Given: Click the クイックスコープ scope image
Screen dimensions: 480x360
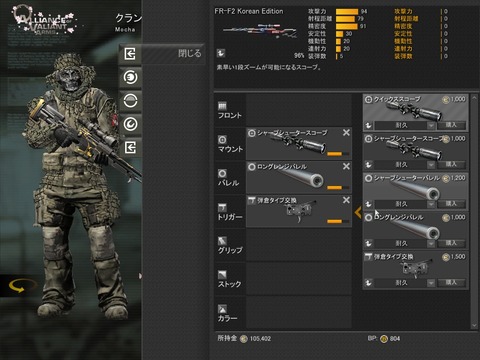Looking at the screenshot, I should (x=414, y=111).
